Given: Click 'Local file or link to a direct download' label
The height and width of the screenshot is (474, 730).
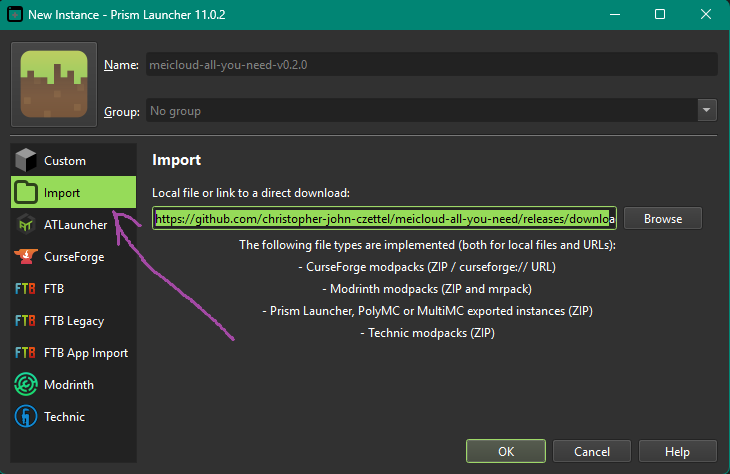Looking at the screenshot, I should coord(251,193).
